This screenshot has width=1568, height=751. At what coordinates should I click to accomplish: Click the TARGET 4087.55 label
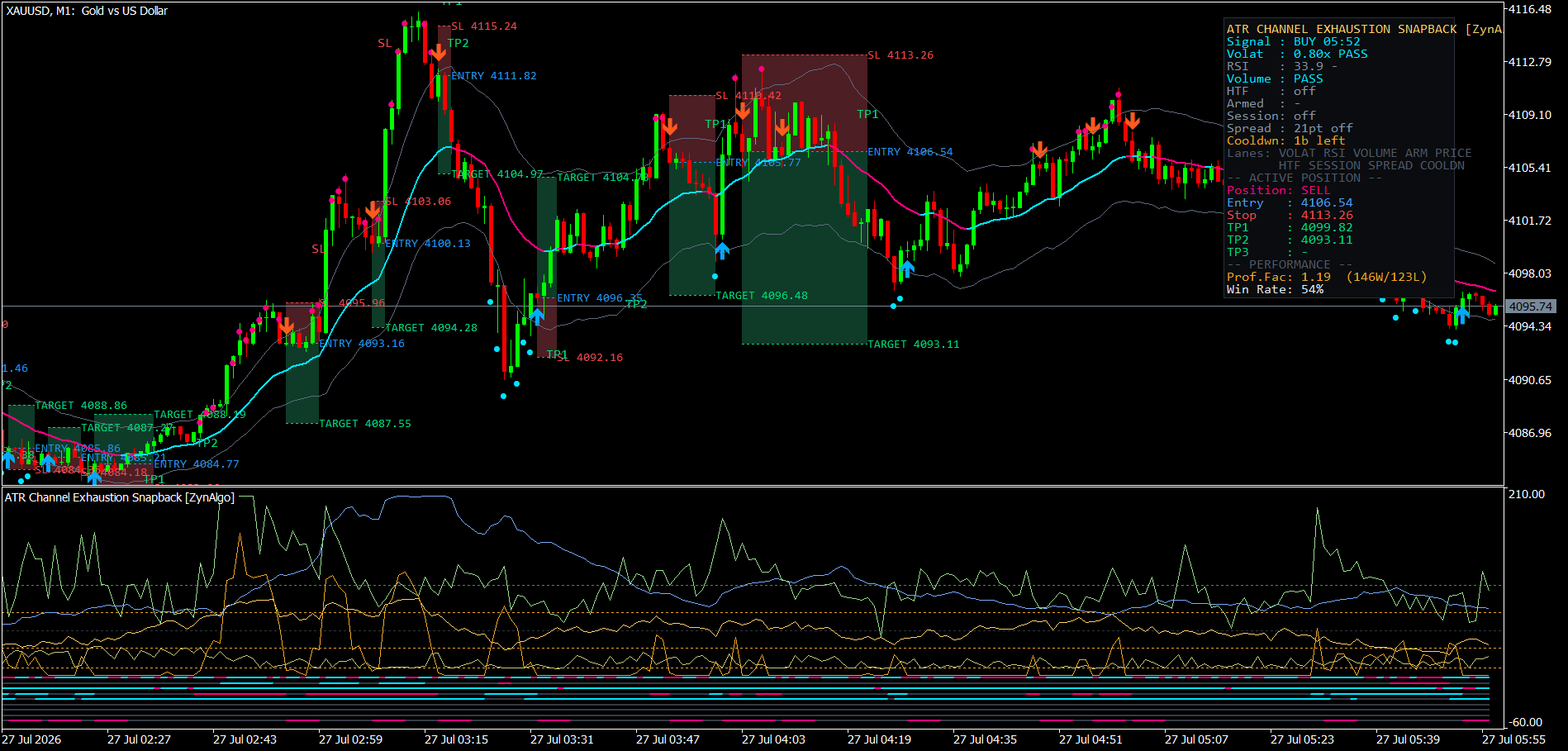pos(365,424)
